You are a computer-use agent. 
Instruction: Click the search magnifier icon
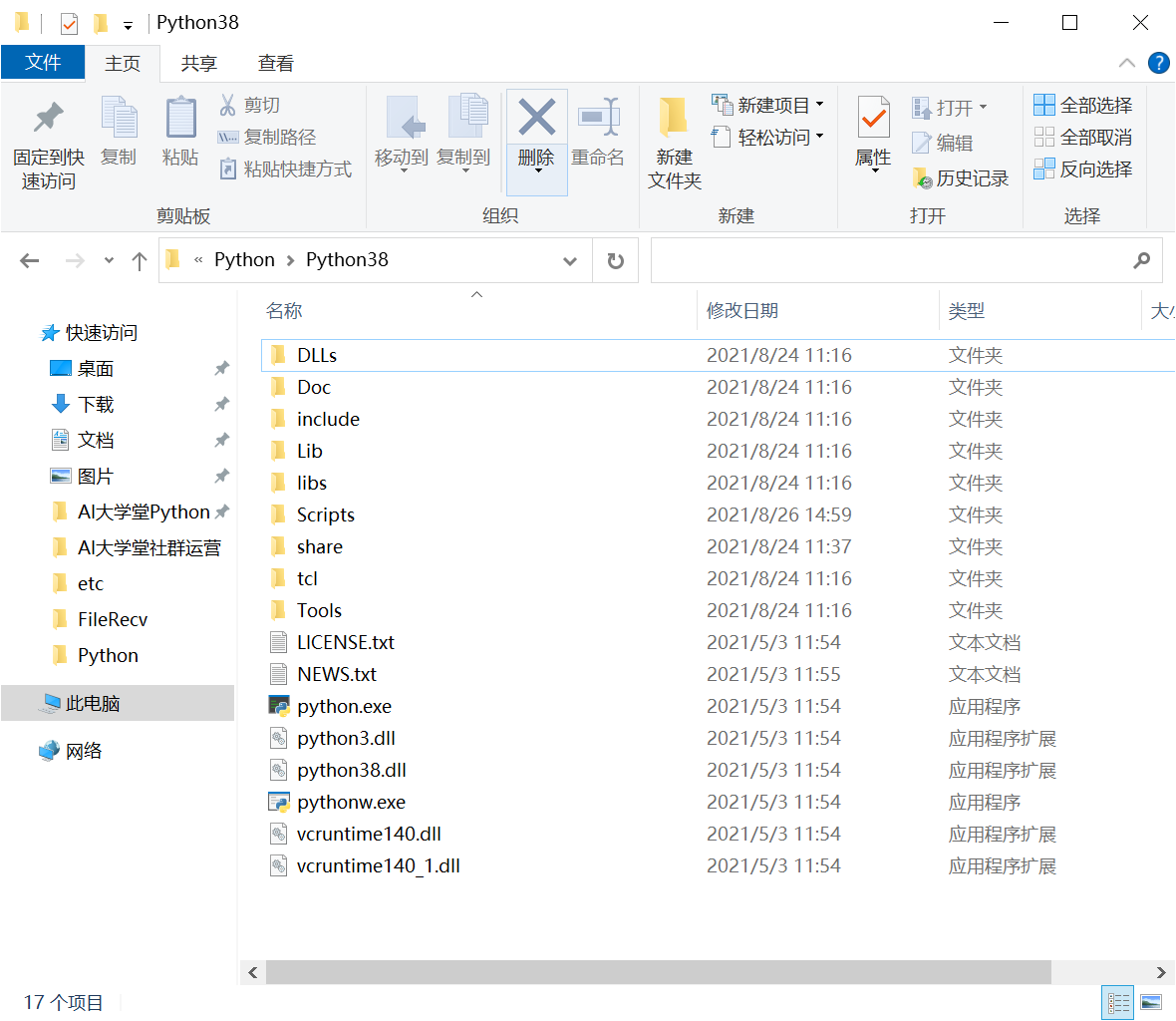click(x=1141, y=260)
